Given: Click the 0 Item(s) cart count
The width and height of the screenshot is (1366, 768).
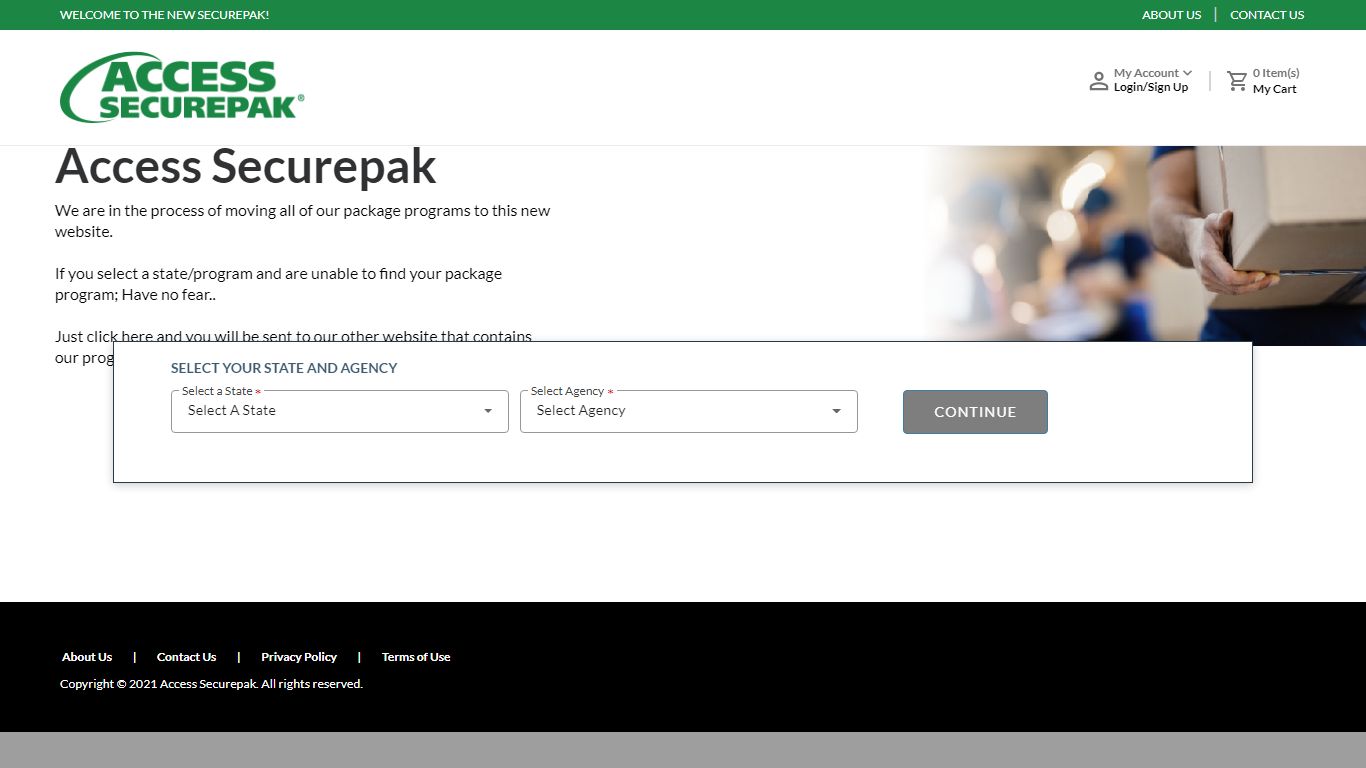Looking at the screenshot, I should (x=1276, y=73).
